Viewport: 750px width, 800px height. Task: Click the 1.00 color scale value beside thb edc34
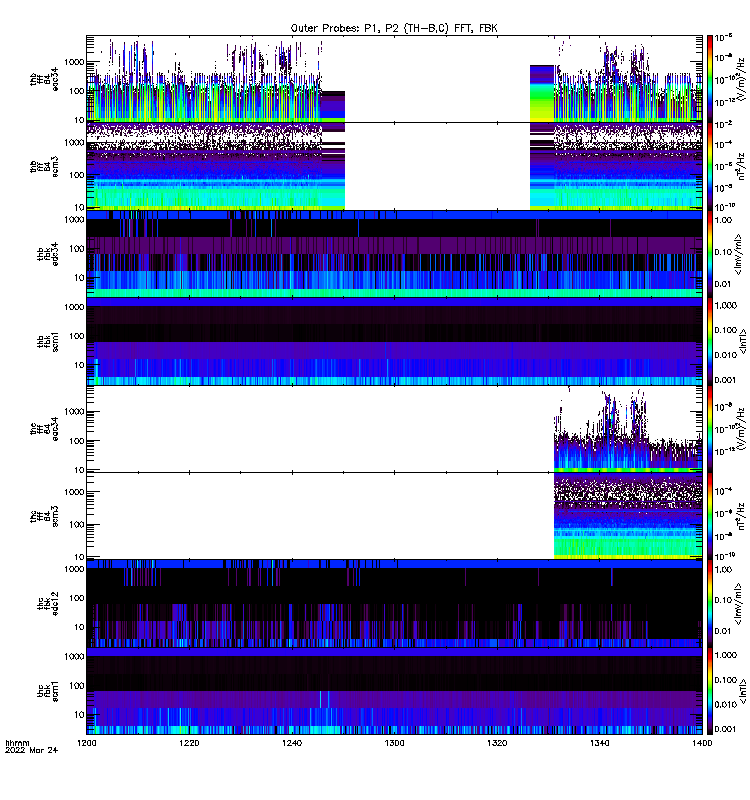coord(723,220)
